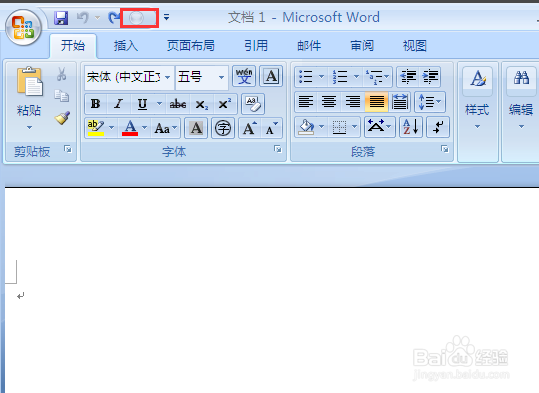Shrink font size with small A
Viewport: 539px width, 393px height.
[272, 128]
